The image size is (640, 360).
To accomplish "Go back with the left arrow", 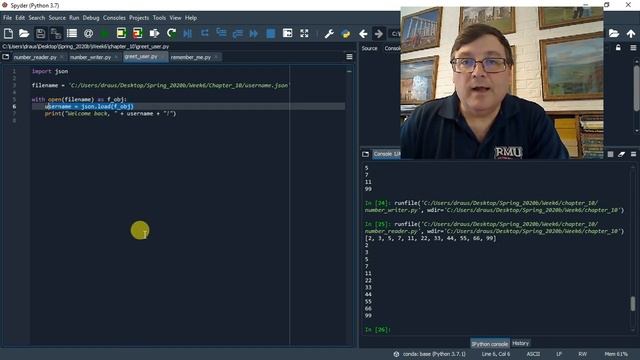I will (x=363, y=33).
